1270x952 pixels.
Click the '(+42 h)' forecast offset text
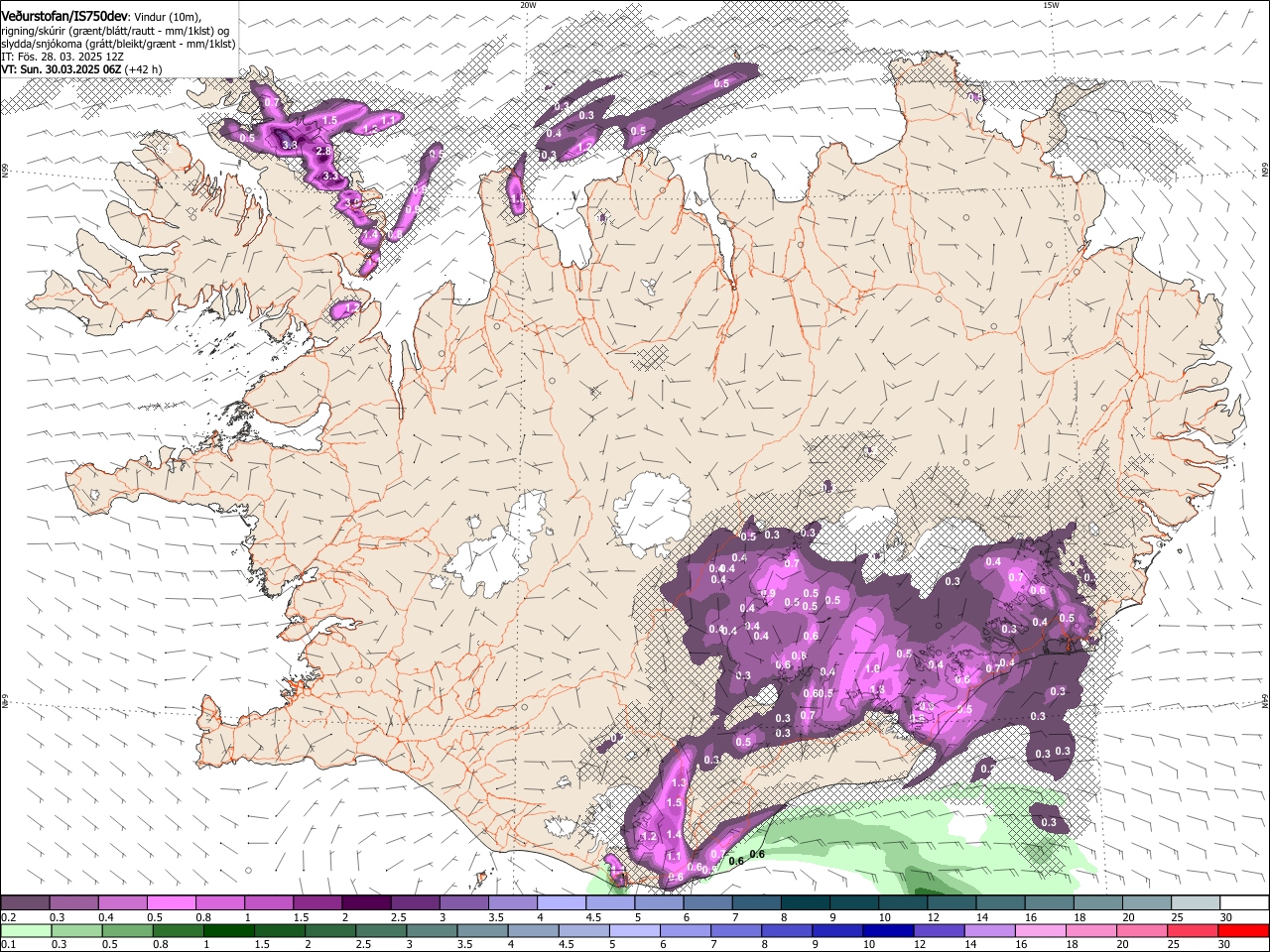143,69
